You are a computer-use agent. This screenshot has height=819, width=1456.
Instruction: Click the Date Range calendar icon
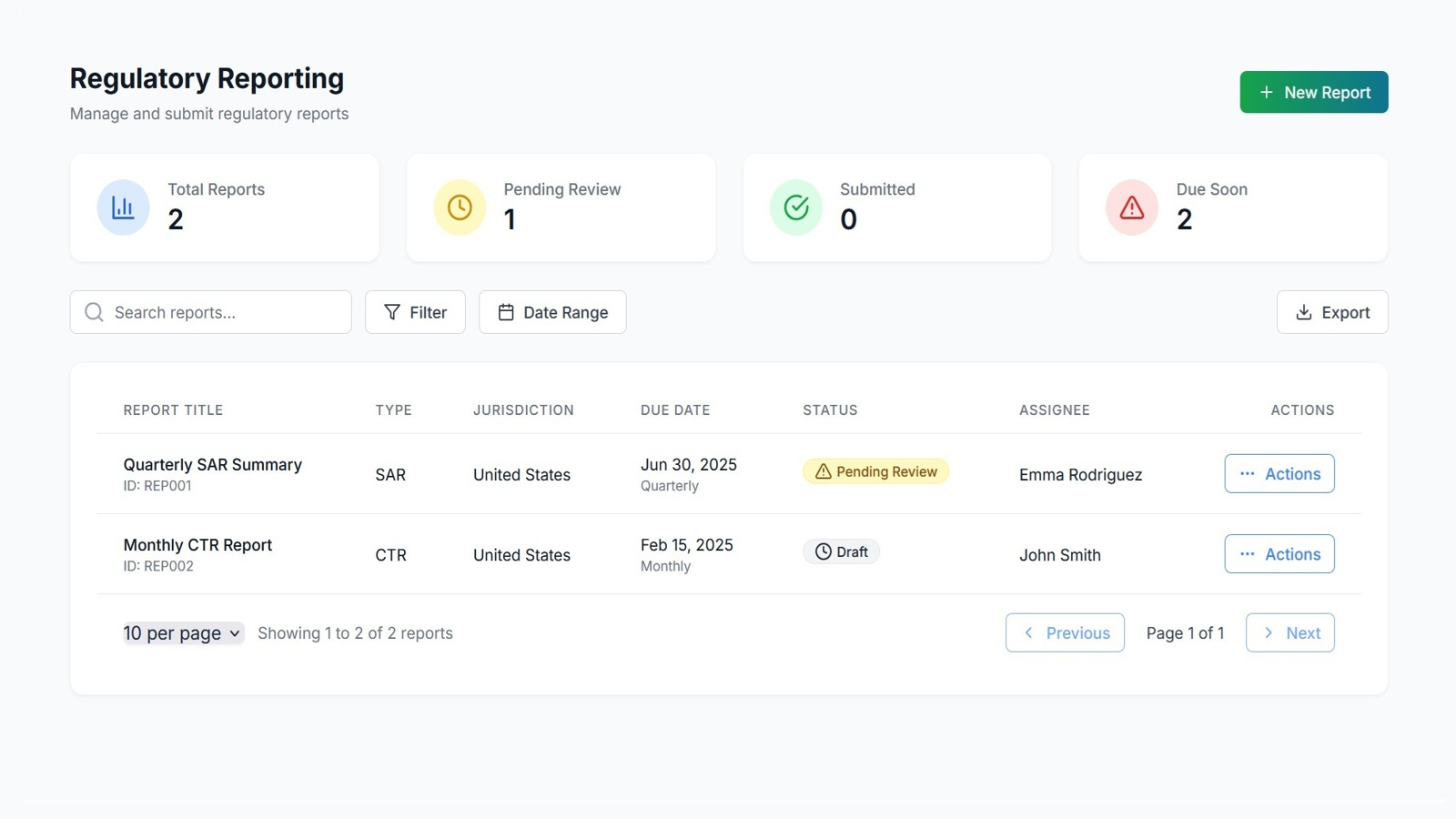[506, 312]
